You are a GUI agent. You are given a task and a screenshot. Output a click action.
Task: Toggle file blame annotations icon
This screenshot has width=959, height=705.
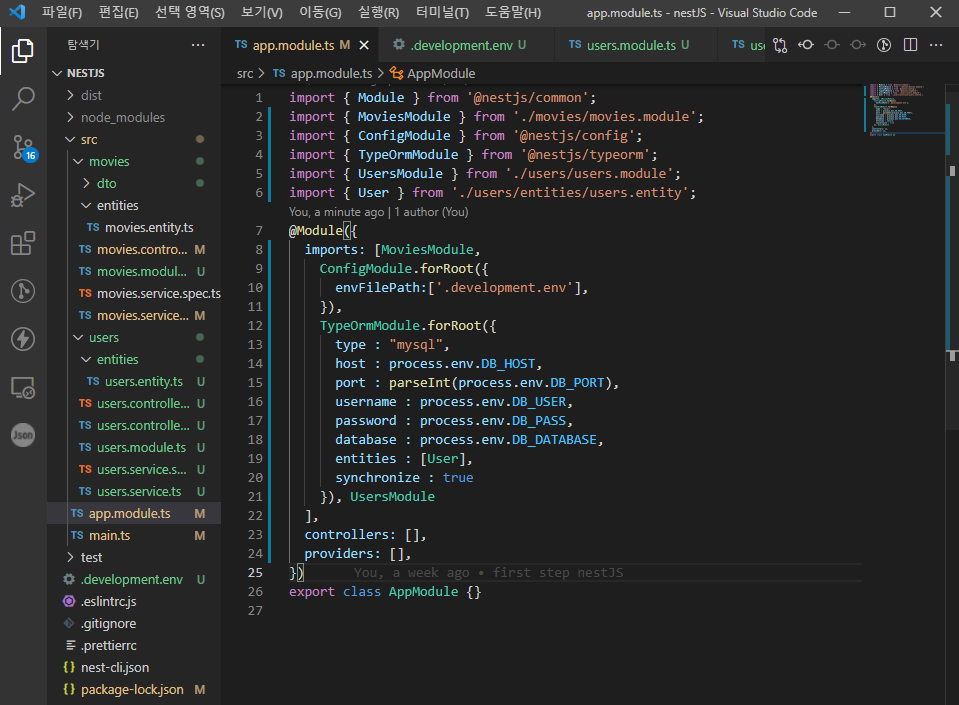(x=884, y=45)
